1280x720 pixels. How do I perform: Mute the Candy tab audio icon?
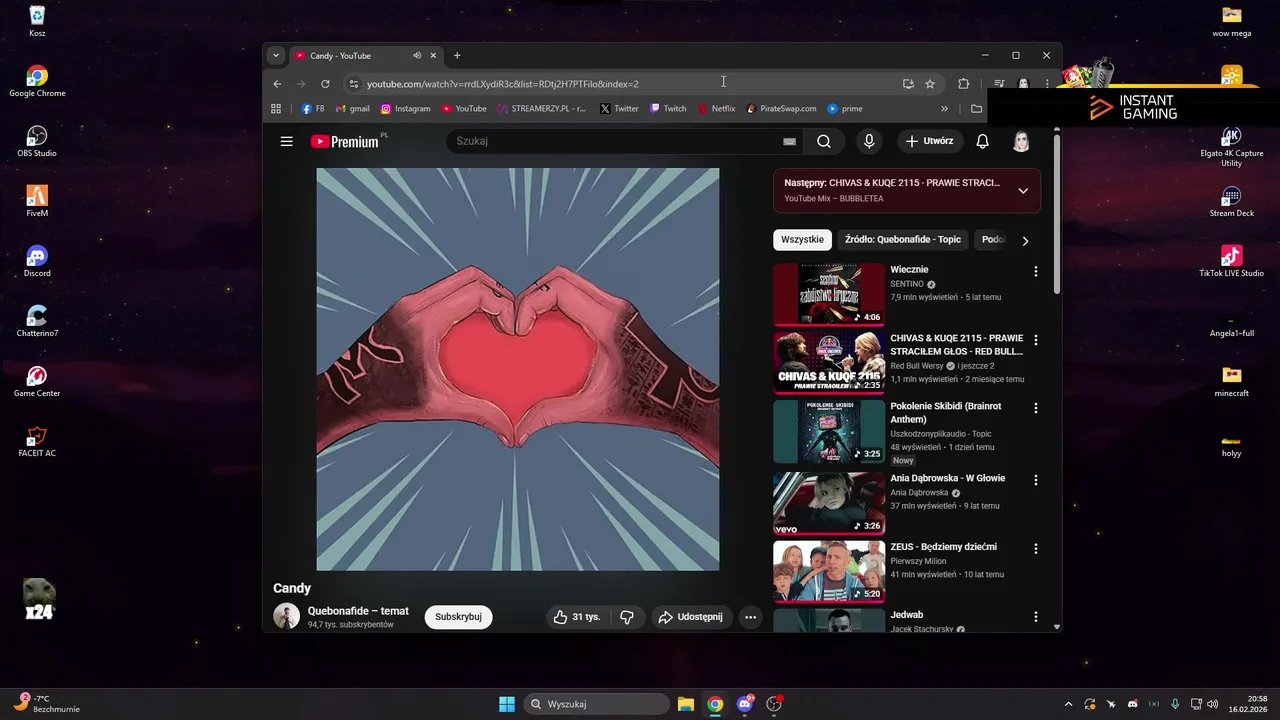pyautogui.click(x=417, y=55)
